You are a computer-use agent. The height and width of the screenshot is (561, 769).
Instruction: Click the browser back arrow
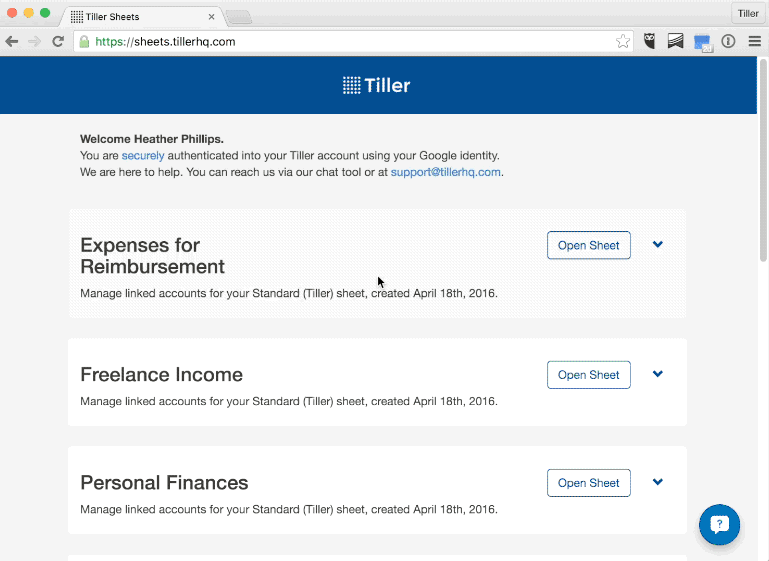(x=12, y=42)
